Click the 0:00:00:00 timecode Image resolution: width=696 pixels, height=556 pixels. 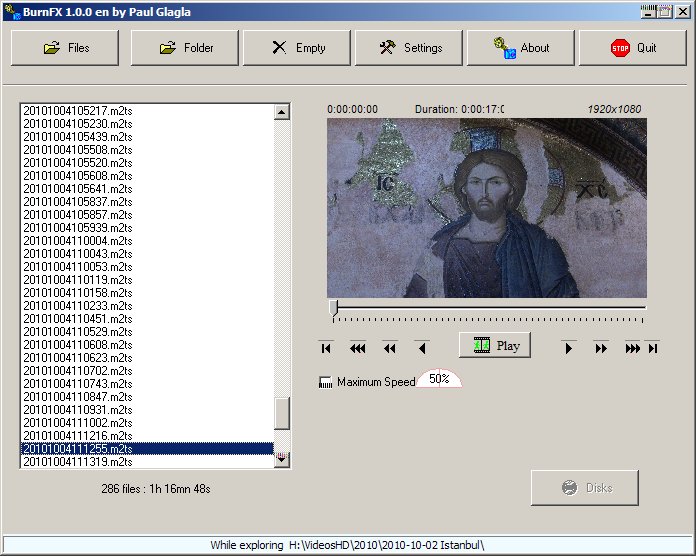tap(352, 109)
